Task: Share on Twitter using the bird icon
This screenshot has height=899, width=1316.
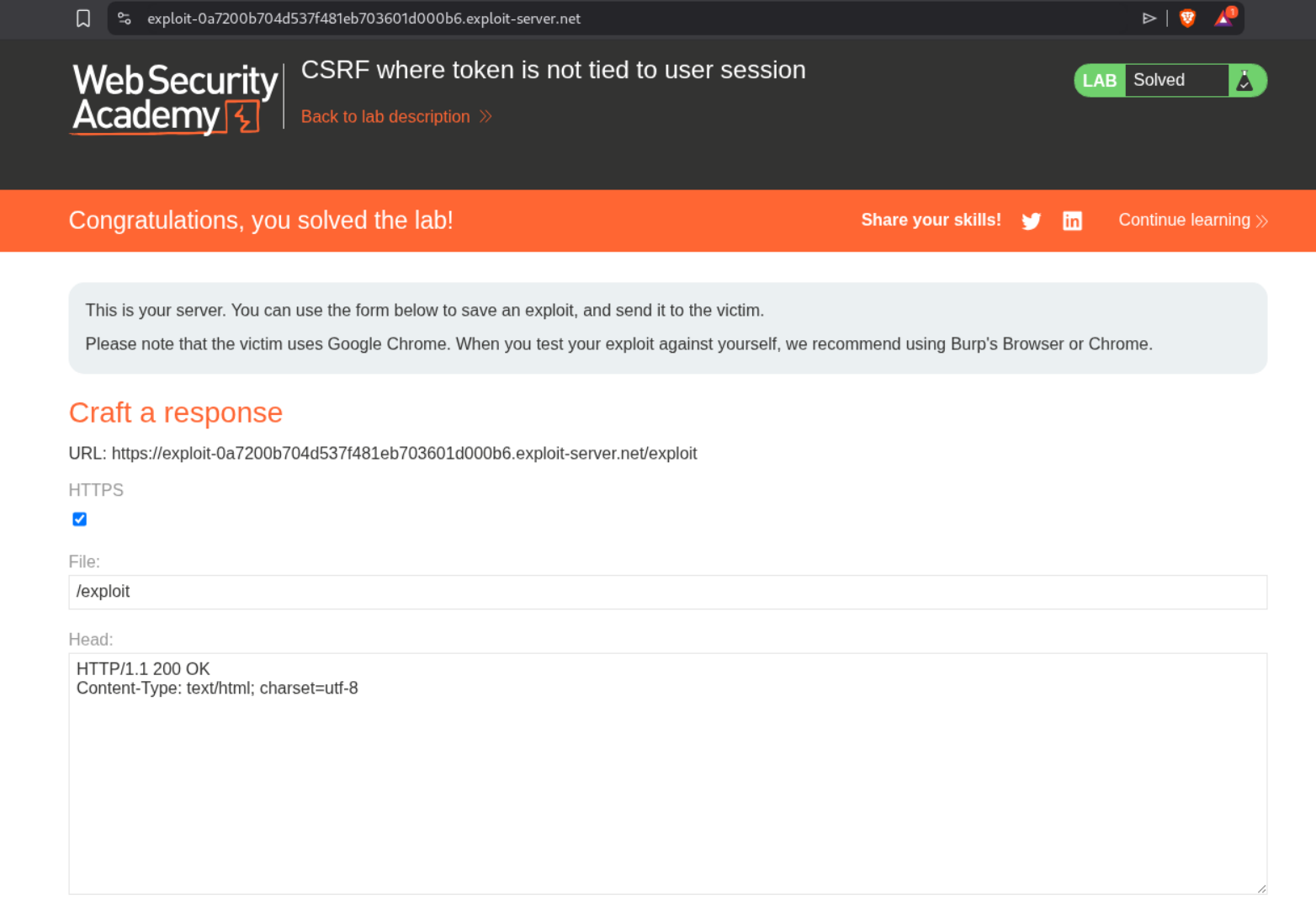Action: 1031,221
